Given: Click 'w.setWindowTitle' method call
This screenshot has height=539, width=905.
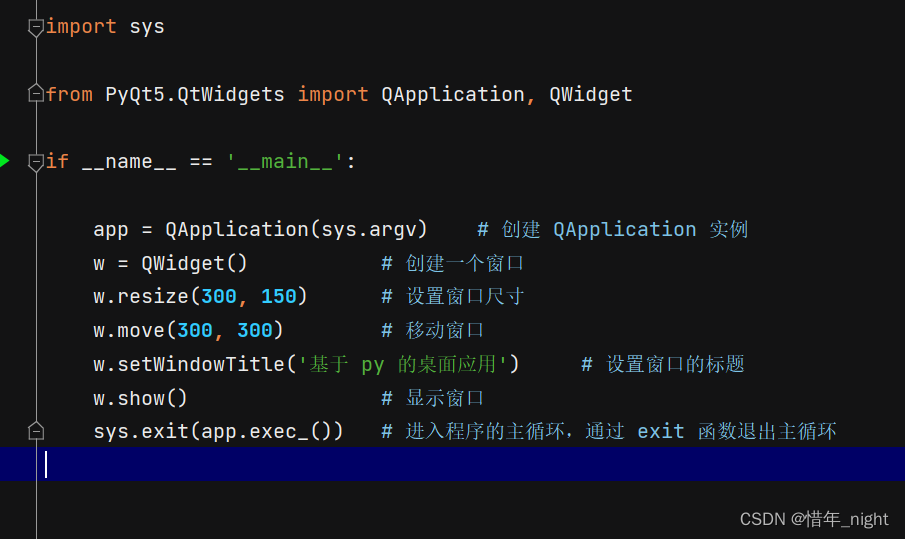Looking at the screenshot, I should (x=189, y=364).
